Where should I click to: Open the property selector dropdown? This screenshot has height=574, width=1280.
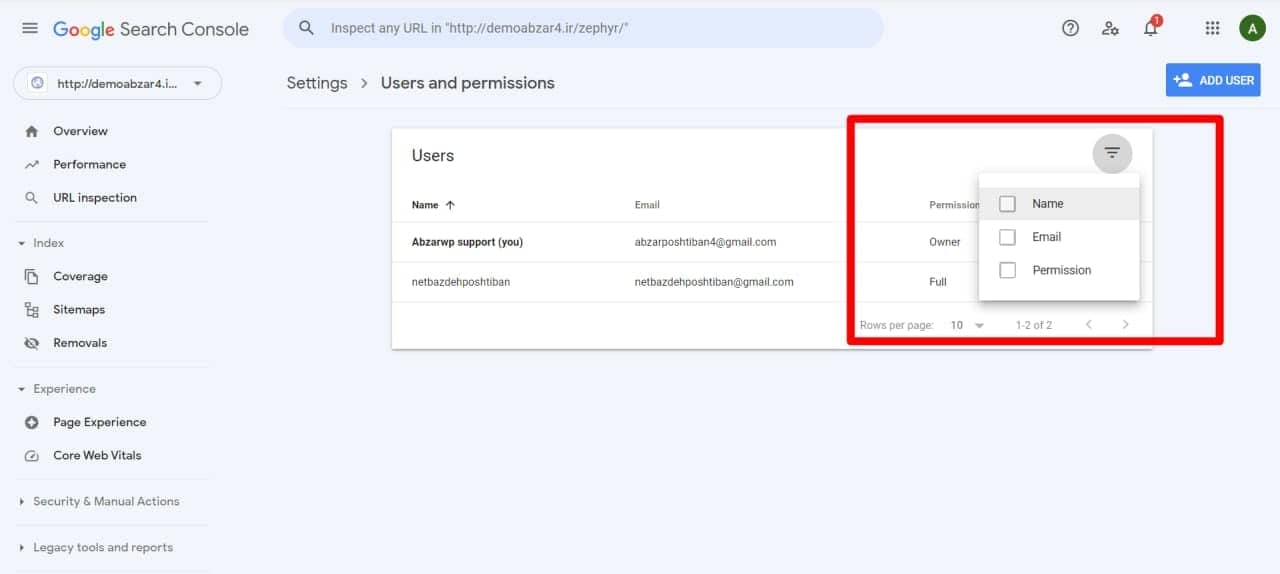pos(118,83)
